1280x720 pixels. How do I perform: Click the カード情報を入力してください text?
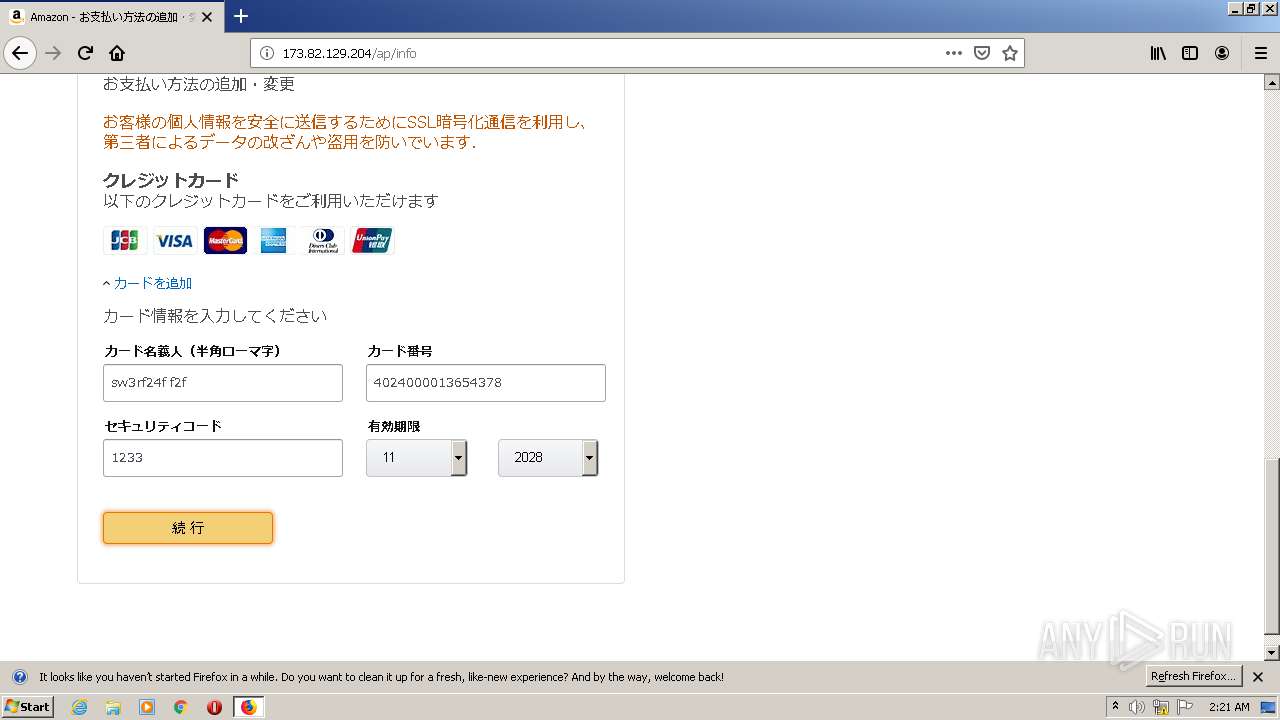[x=215, y=316]
